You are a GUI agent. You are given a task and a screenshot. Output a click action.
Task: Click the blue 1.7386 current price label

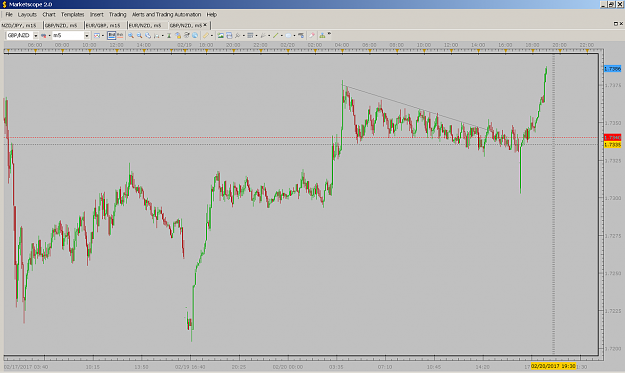click(x=613, y=69)
